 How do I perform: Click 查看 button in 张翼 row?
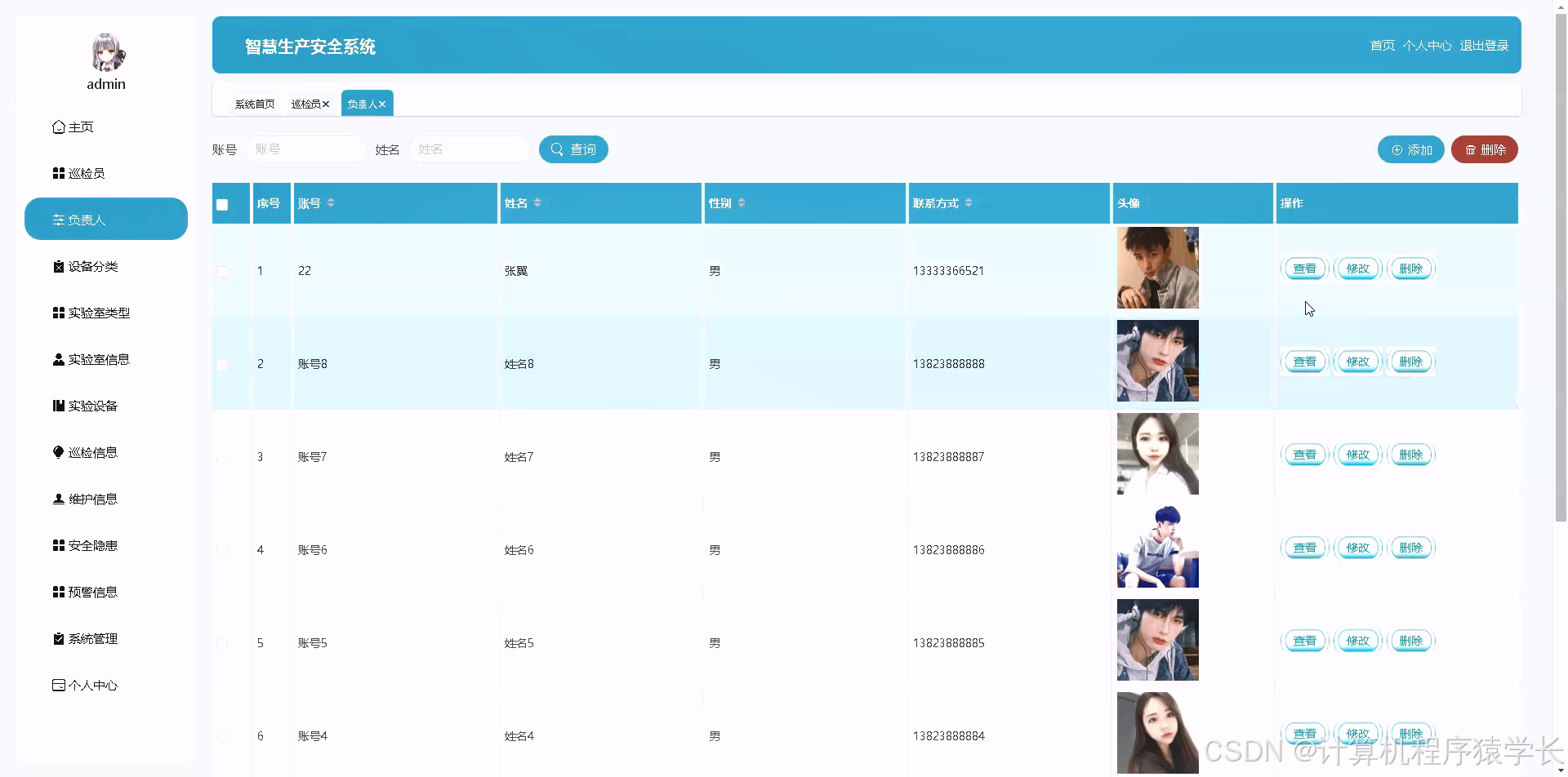coord(1304,269)
